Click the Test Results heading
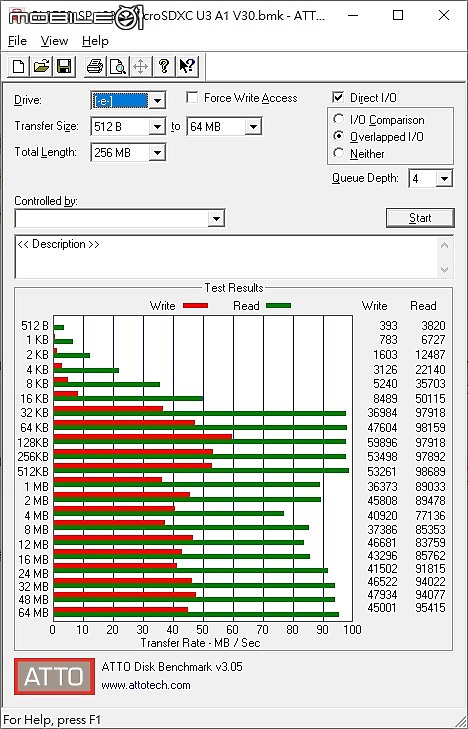 [x=234, y=288]
